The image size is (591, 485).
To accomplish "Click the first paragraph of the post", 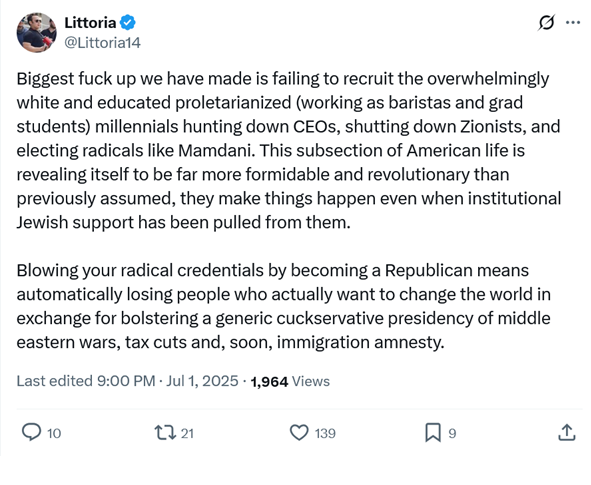I will [289, 150].
